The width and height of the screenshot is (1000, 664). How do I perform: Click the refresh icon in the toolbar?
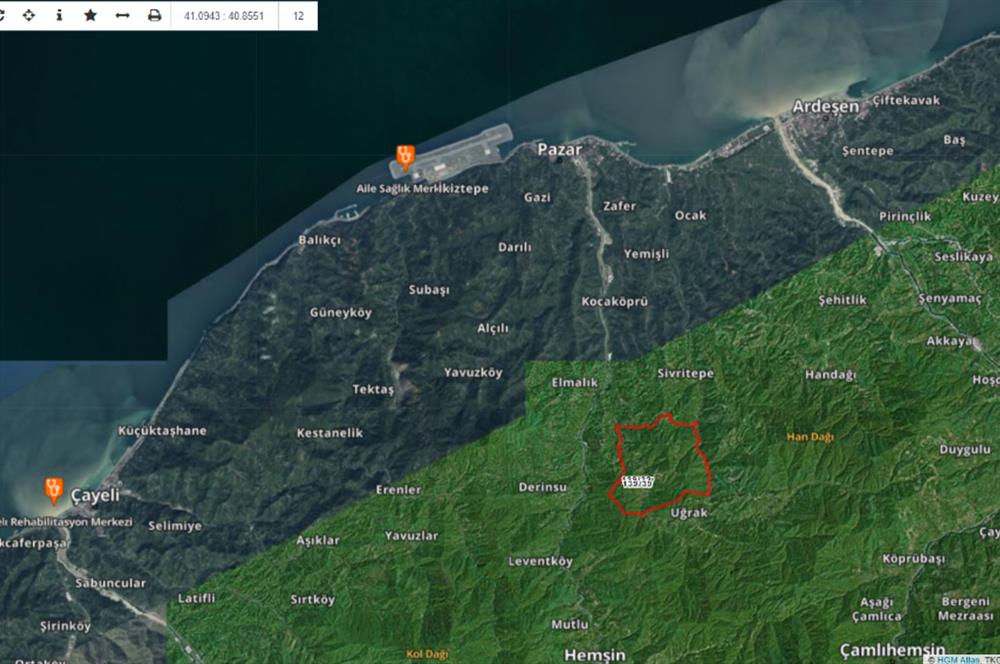tap(4, 16)
